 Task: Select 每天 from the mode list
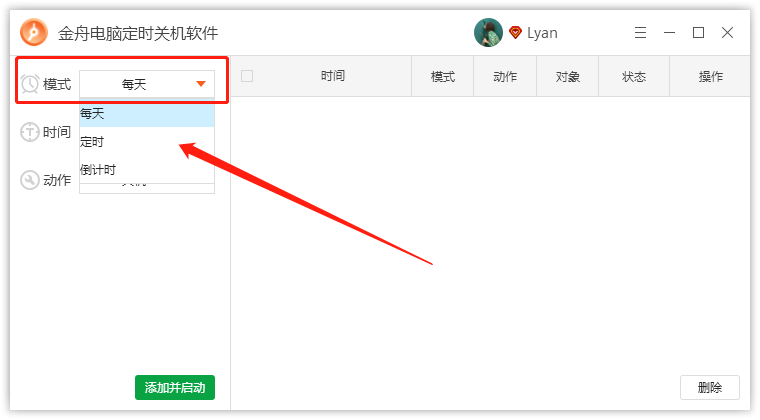(x=147, y=113)
